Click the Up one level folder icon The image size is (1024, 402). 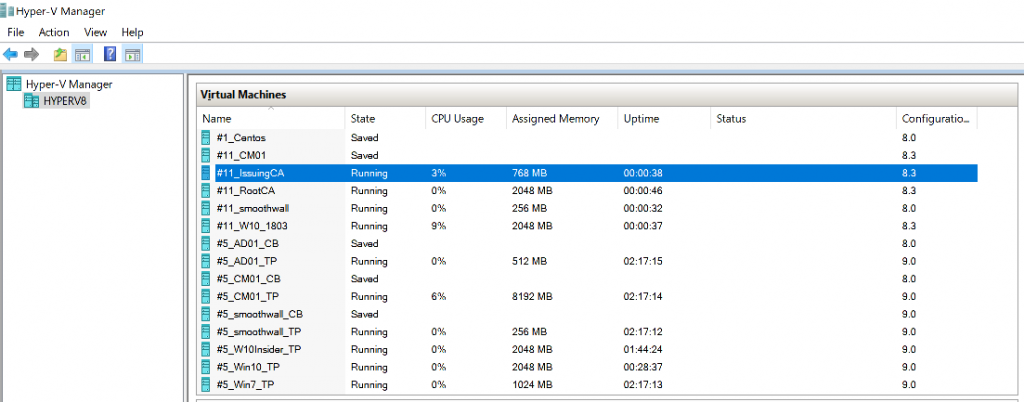pyautogui.click(x=61, y=54)
